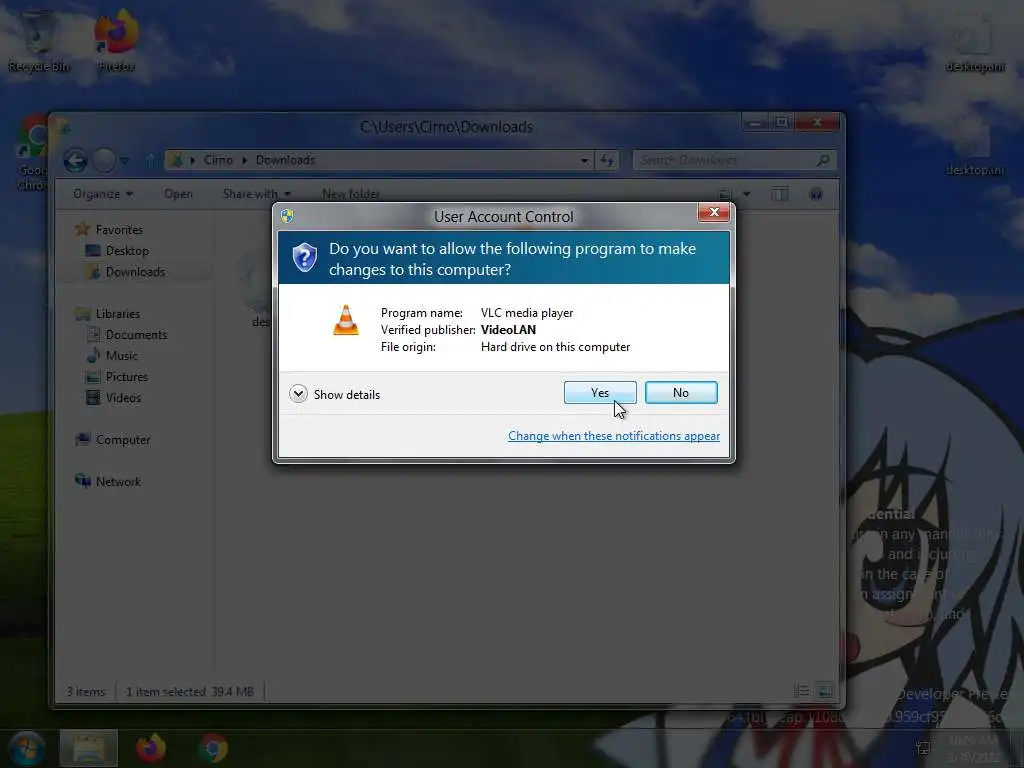Refresh the Downloads folder in Explorer

click(607, 160)
